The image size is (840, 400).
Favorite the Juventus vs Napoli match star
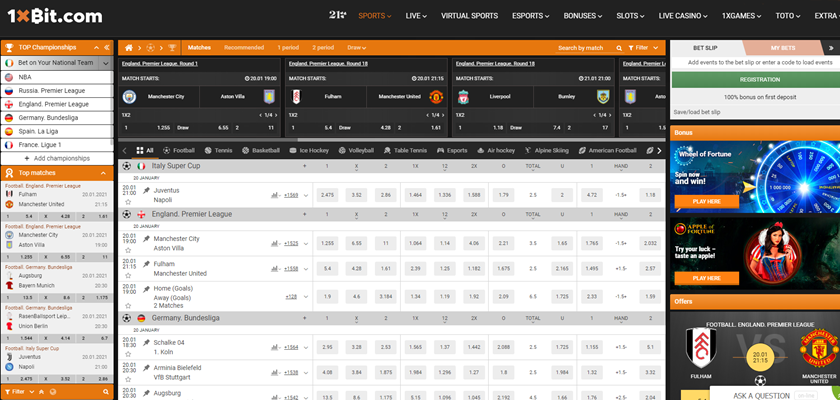(128, 202)
